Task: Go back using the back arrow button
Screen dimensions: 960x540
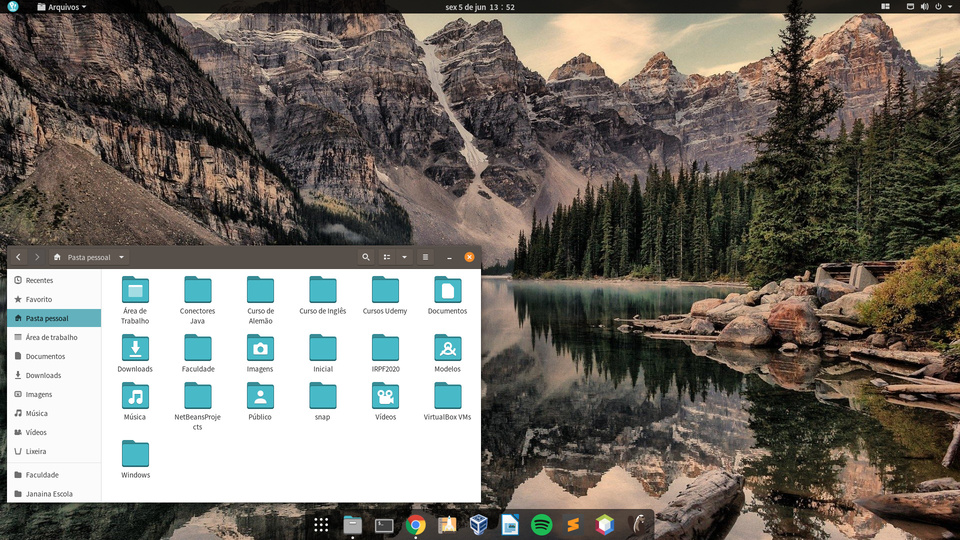Action: tap(18, 257)
